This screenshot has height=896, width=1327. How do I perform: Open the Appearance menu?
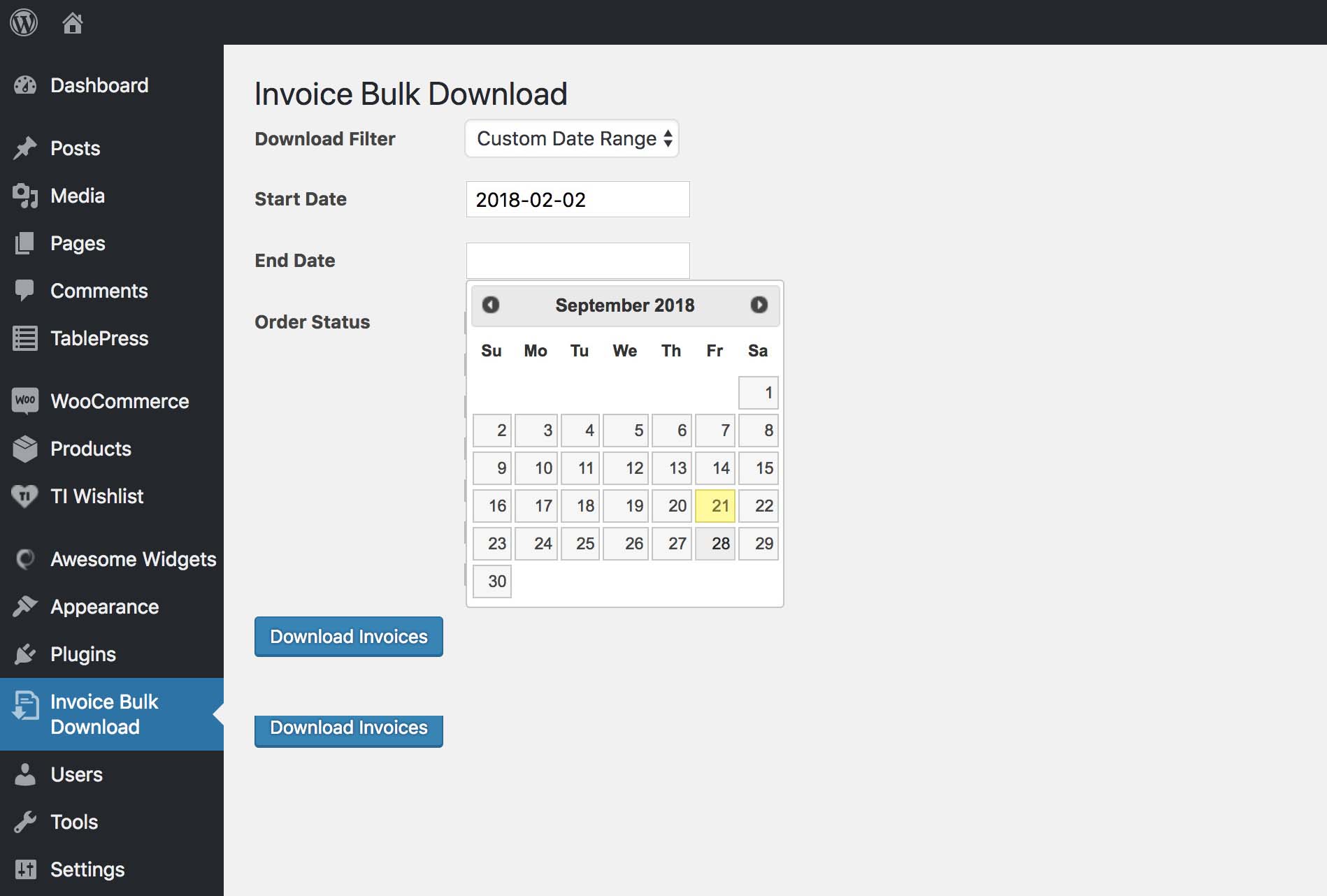click(104, 607)
